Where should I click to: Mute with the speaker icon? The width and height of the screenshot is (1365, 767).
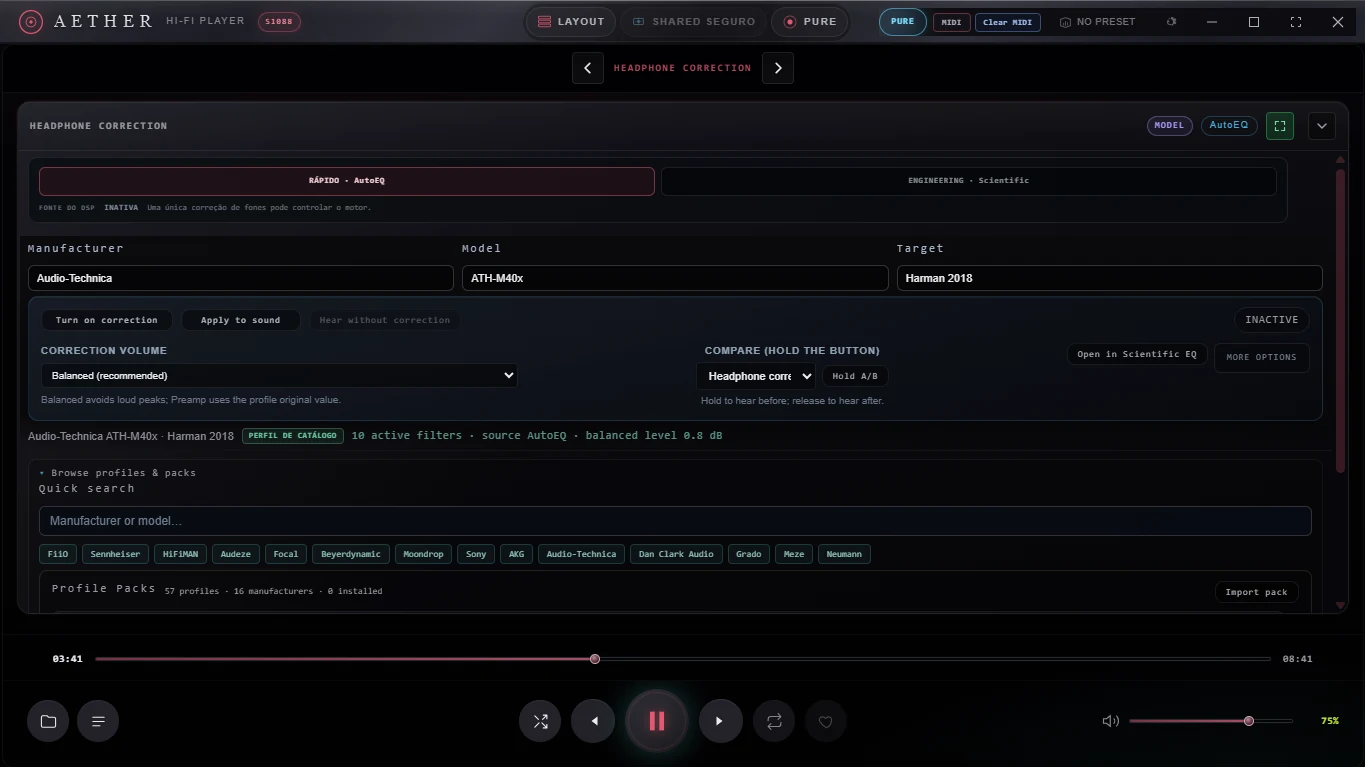(x=1110, y=721)
